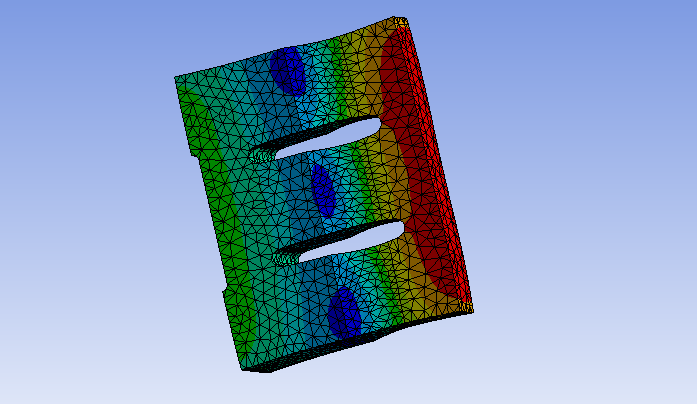Click the lower notch on the left edge
Screen dimensions: 697x404
click(223, 293)
